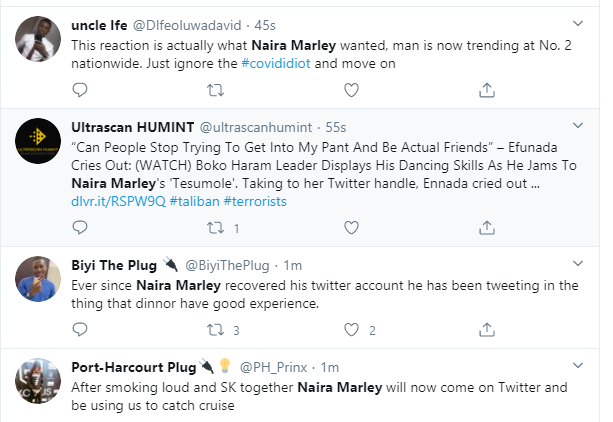Share Biyi The Plug's tweet

click(x=486, y=329)
